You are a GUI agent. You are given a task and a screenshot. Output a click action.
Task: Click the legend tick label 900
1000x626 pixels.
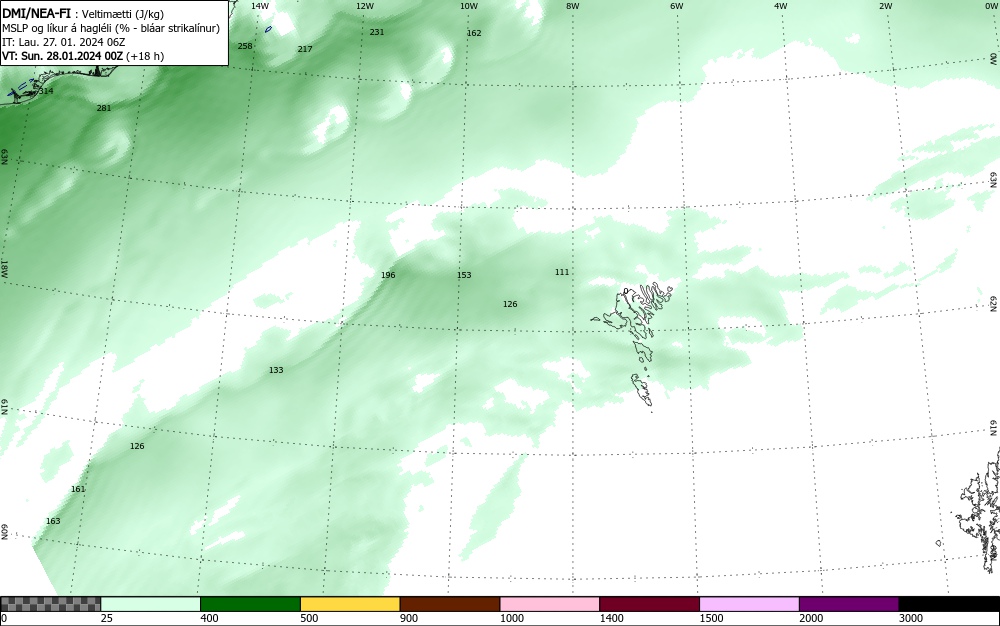409,618
